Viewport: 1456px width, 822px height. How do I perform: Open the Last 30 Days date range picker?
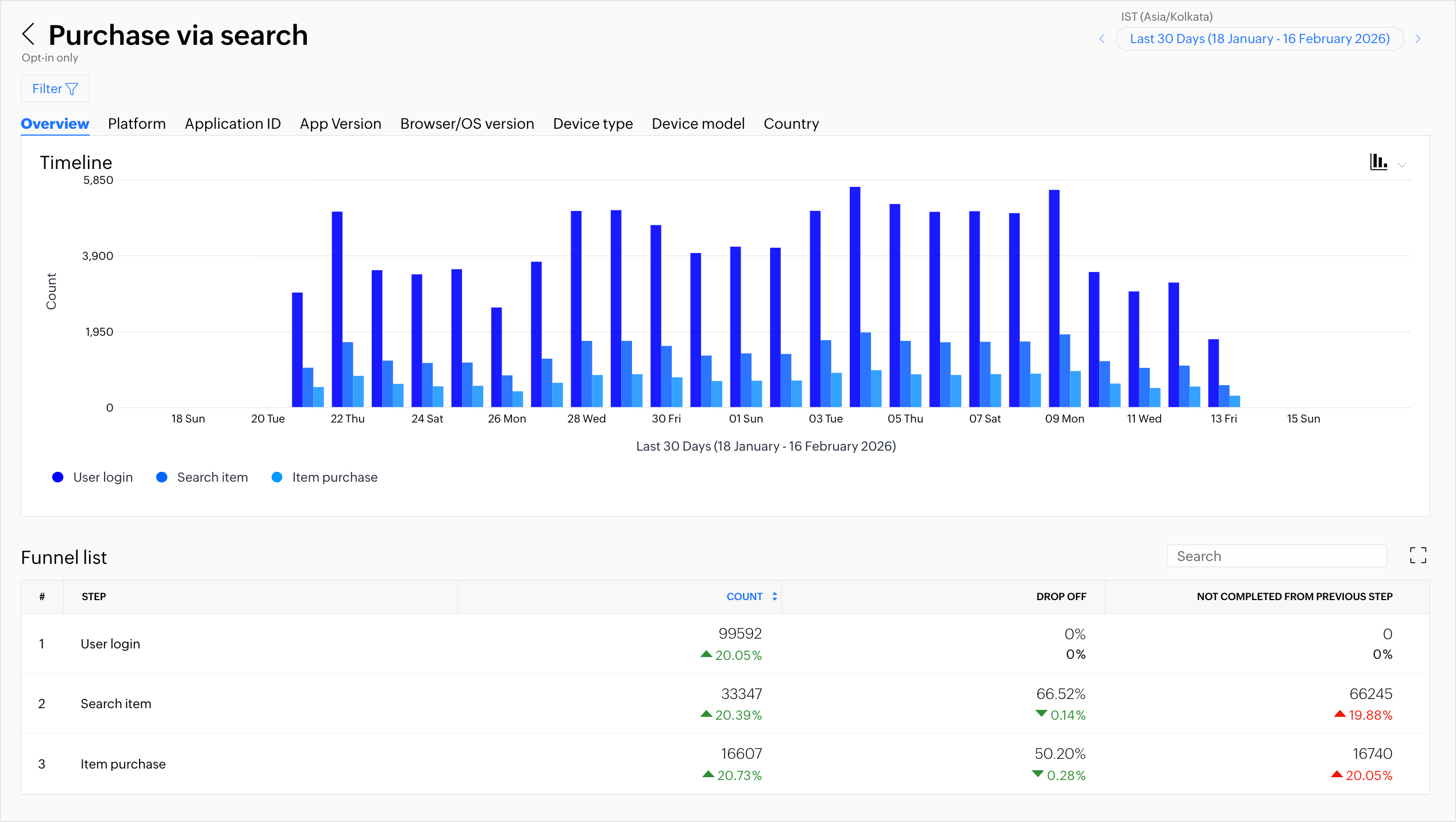click(x=1259, y=39)
